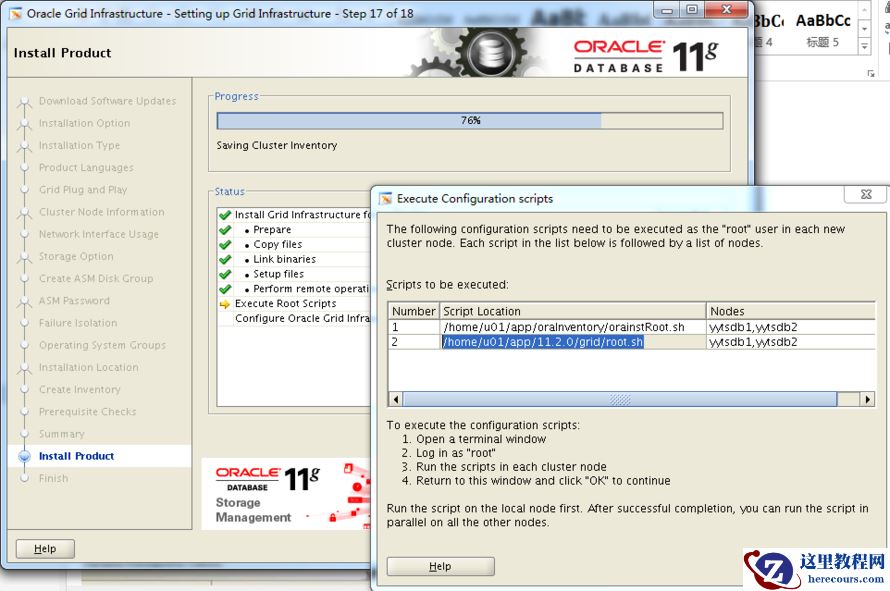Select the orainstRoot.sh script location cell

(573, 327)
